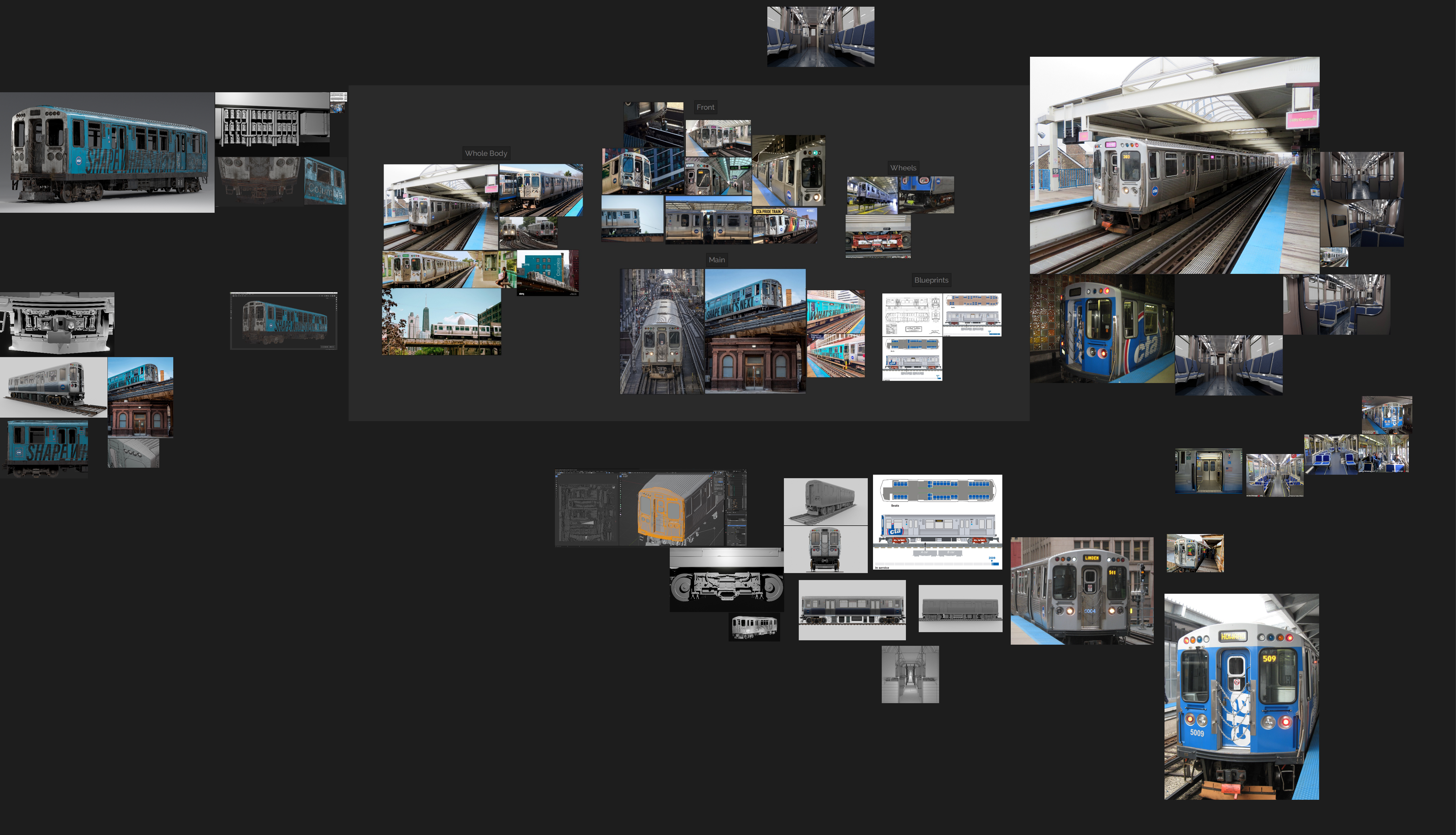Viewport: 1456px width, 835px height.
Task: Select the rendered teal graffiti train image
Action: [107, 153]
